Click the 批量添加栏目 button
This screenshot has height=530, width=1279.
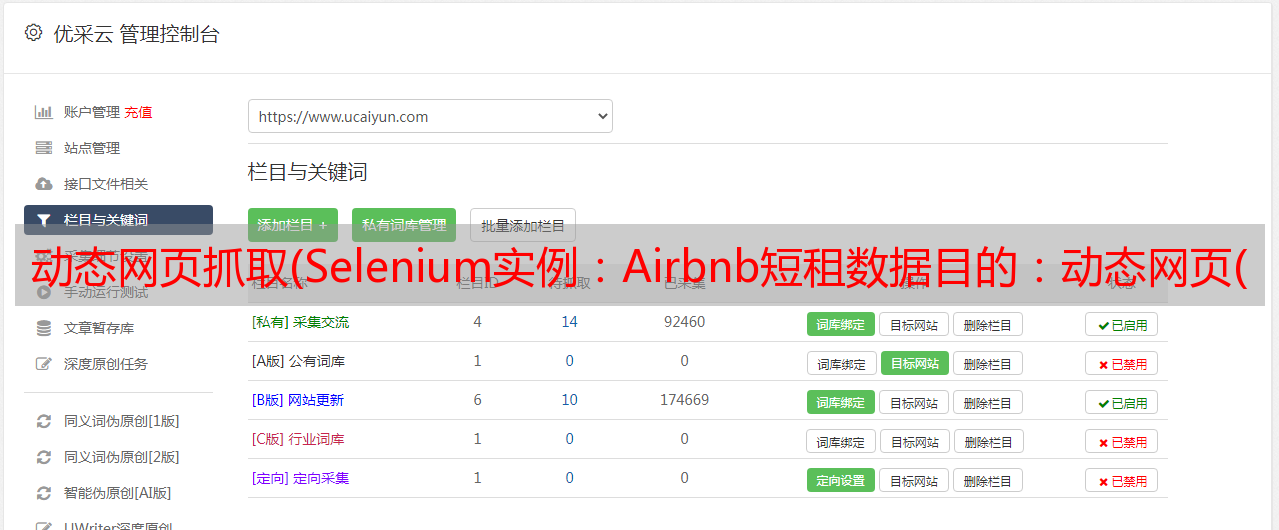tap(523, 225)
